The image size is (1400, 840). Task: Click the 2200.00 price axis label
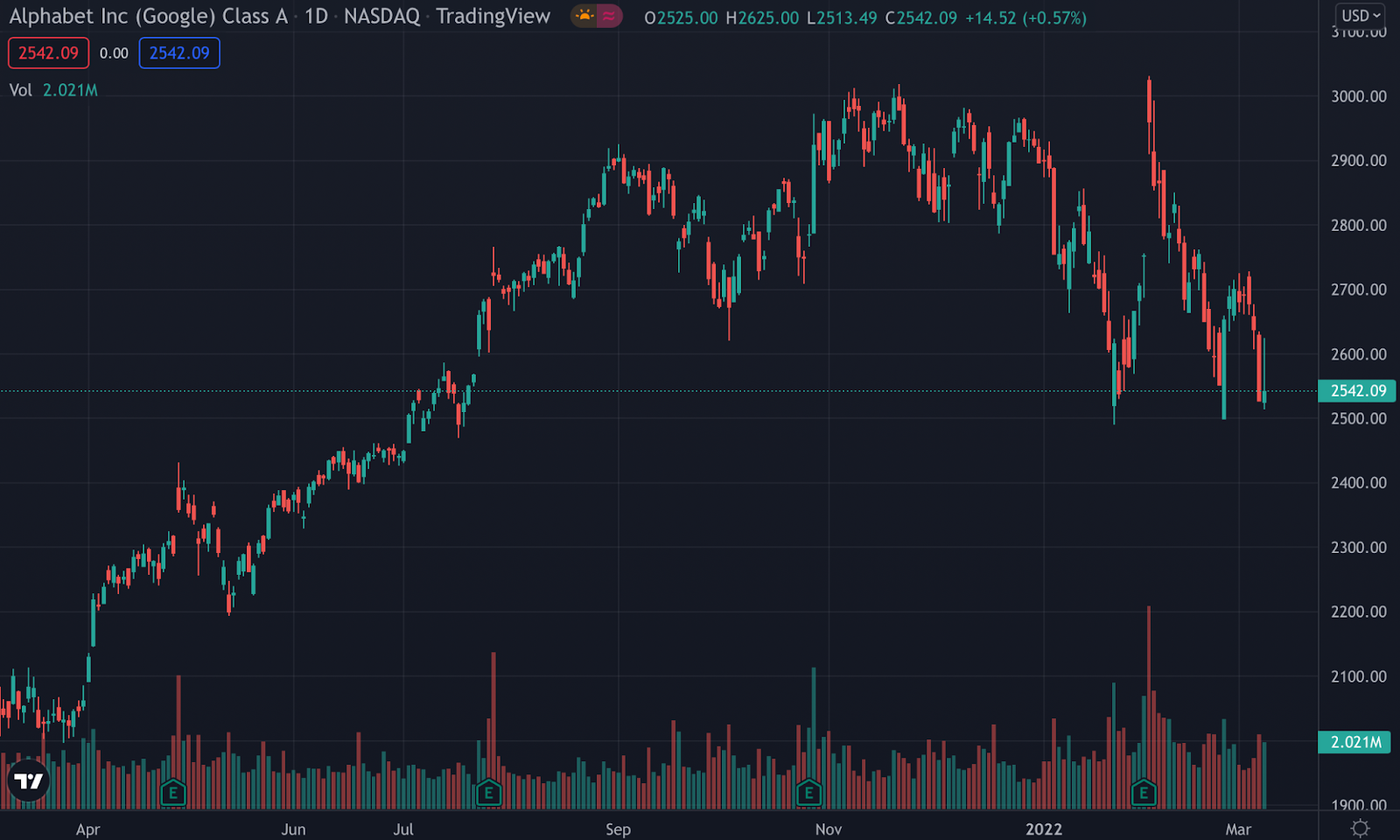1359,612
